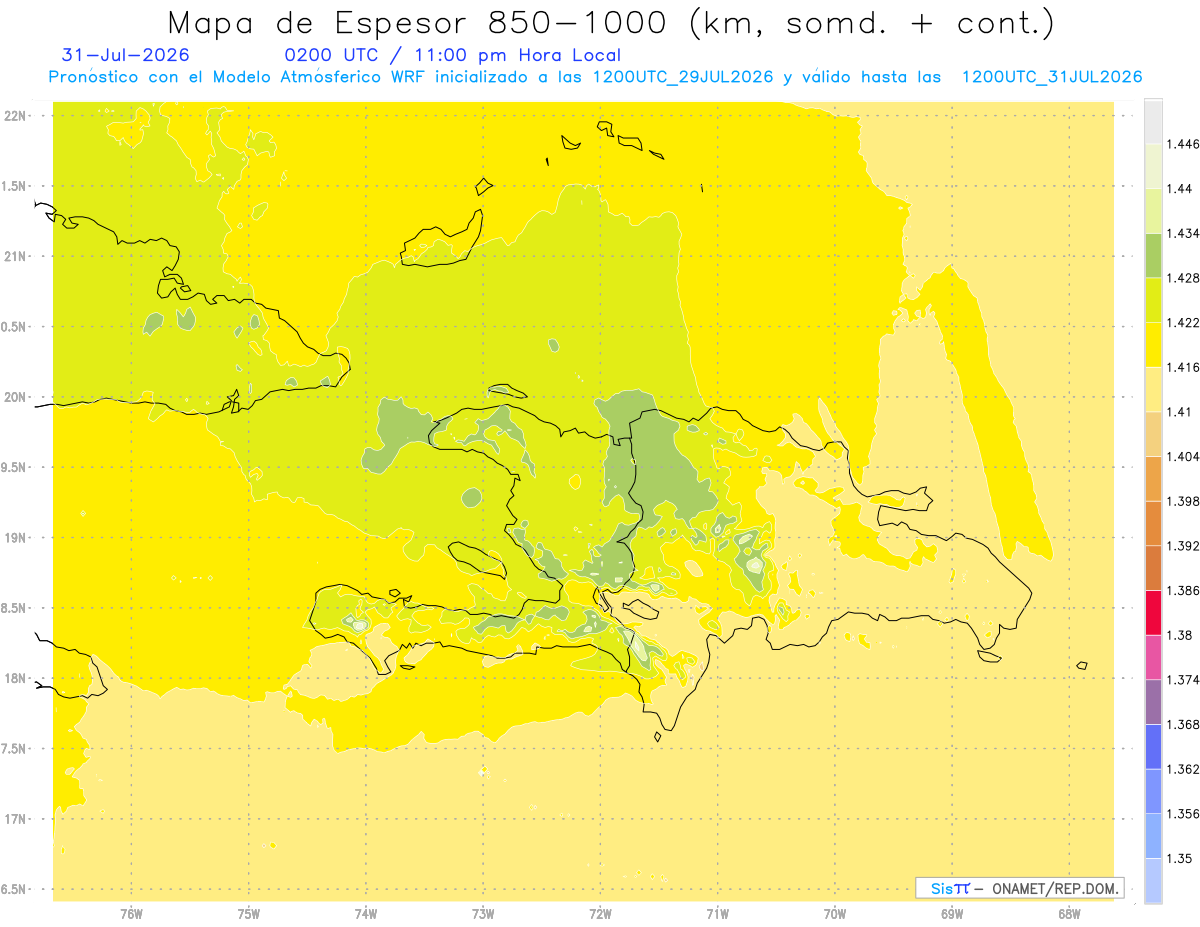
Task: Click the 8.5N latitude axis label
Action: coord(14,608)
